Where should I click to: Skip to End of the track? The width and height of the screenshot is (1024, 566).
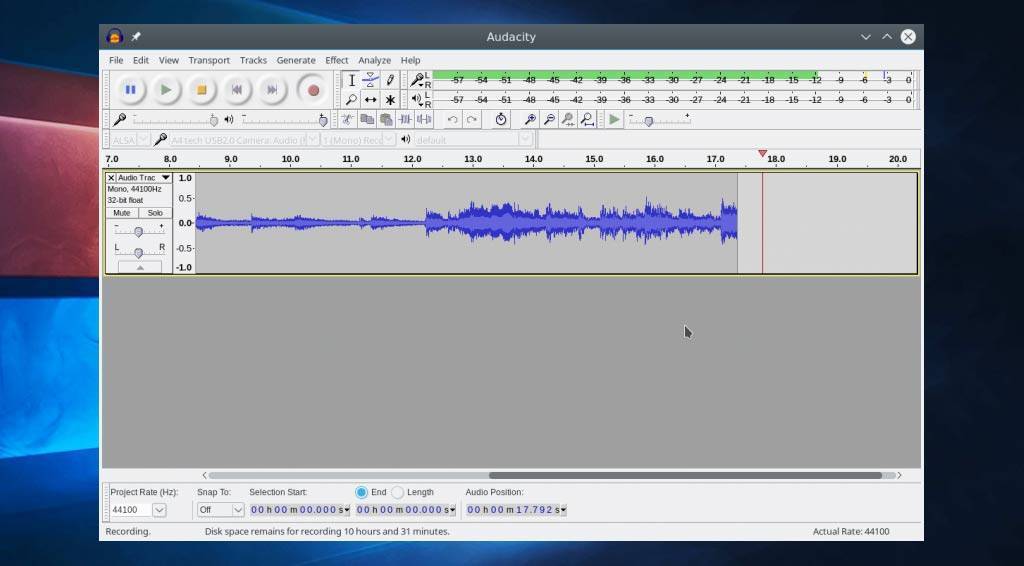click(x=272, y=90)
